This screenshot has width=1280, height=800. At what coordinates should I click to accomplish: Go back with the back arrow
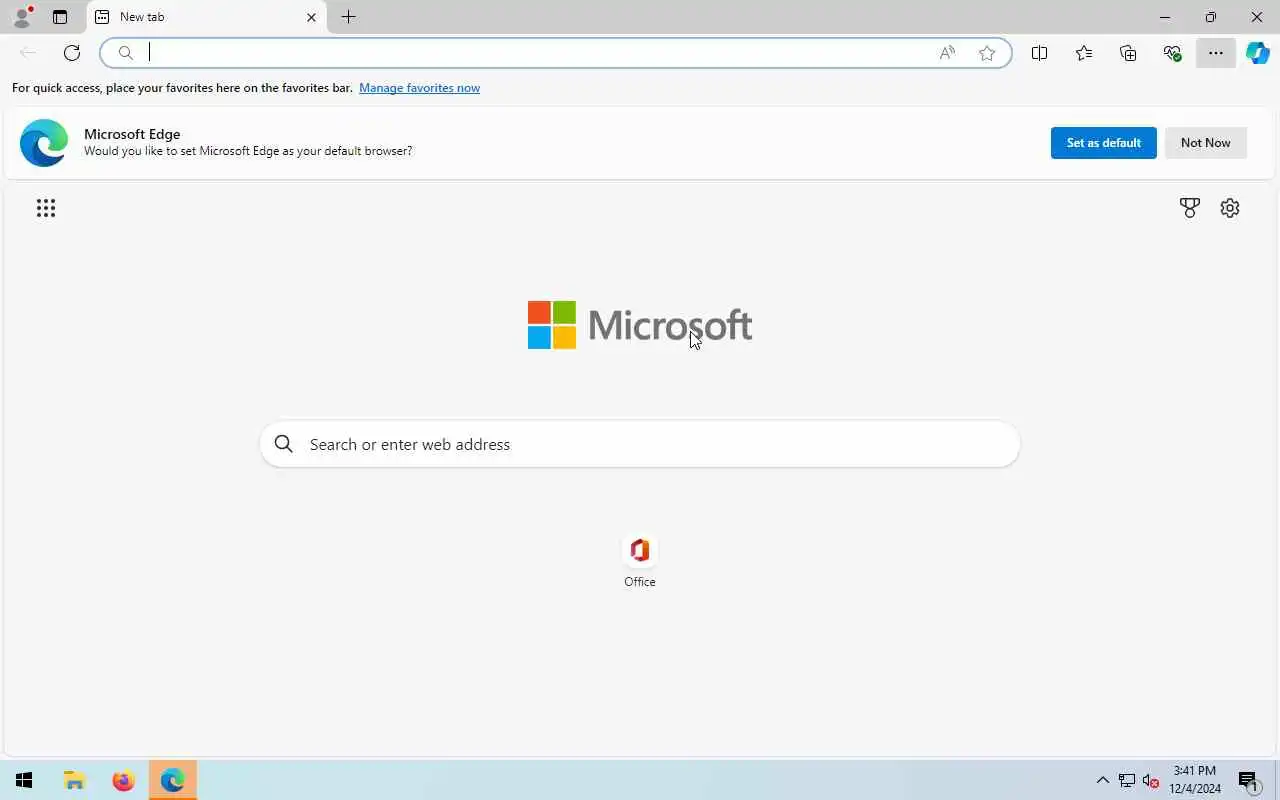(x=28, y=53)
